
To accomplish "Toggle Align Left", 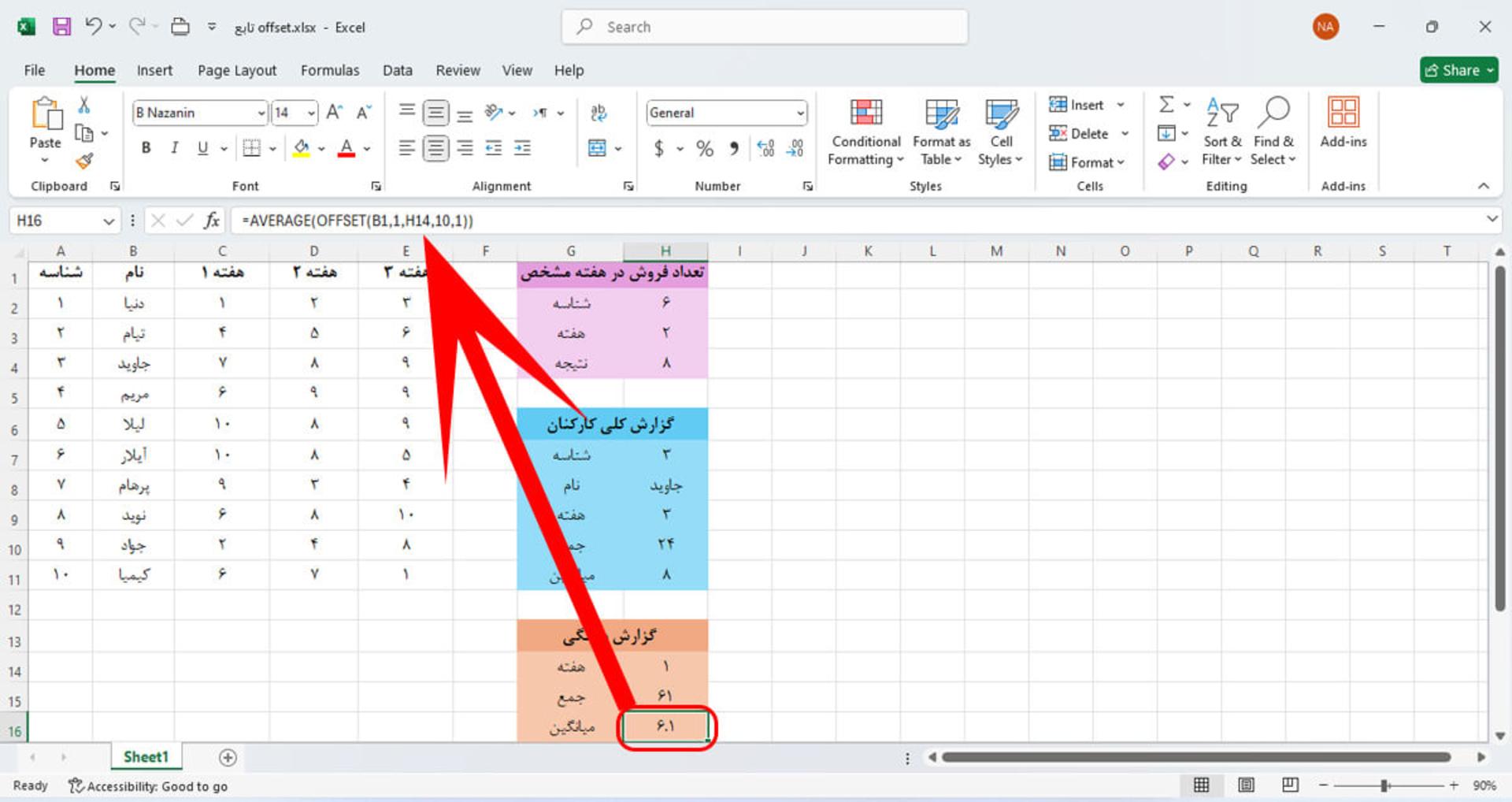I will (406, 148).
